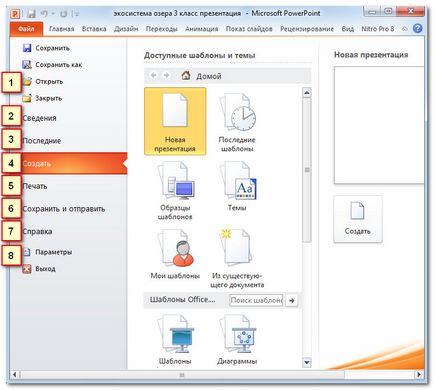Click the Домой home icon
Screen dimensions: 434x390
coord(186,76)
